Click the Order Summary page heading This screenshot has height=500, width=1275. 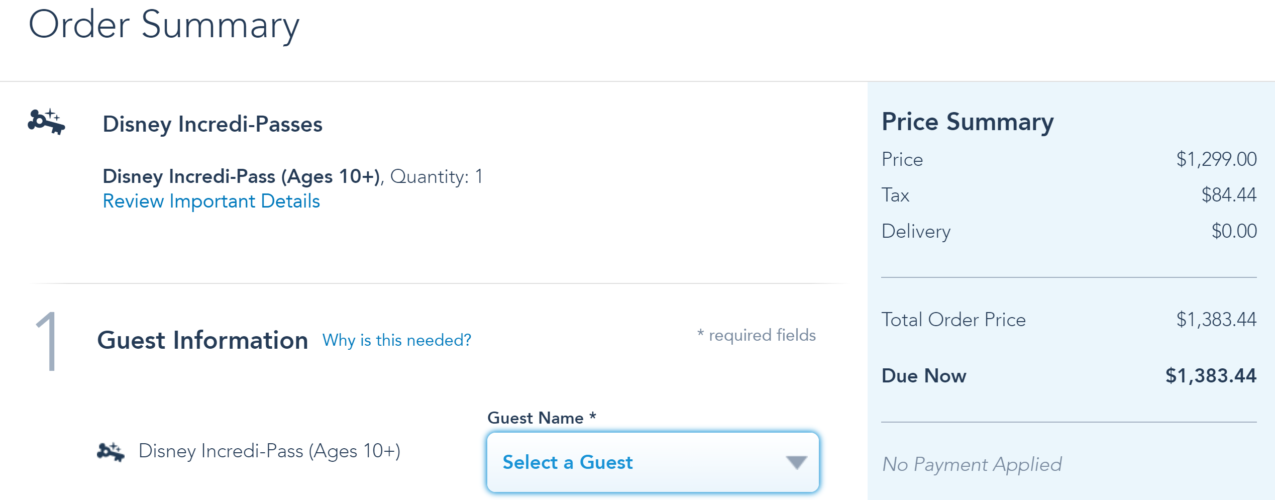(x=164, y=25)
